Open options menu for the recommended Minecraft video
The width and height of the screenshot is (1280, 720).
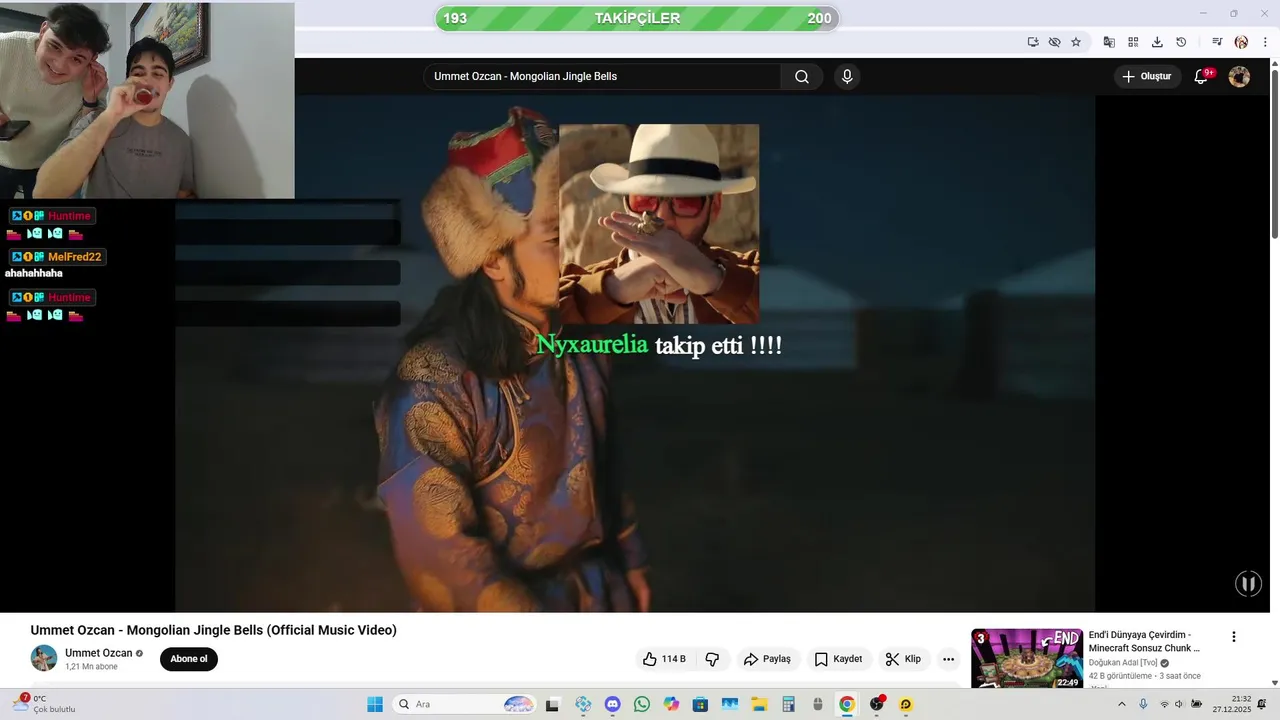pos(1233,637)
